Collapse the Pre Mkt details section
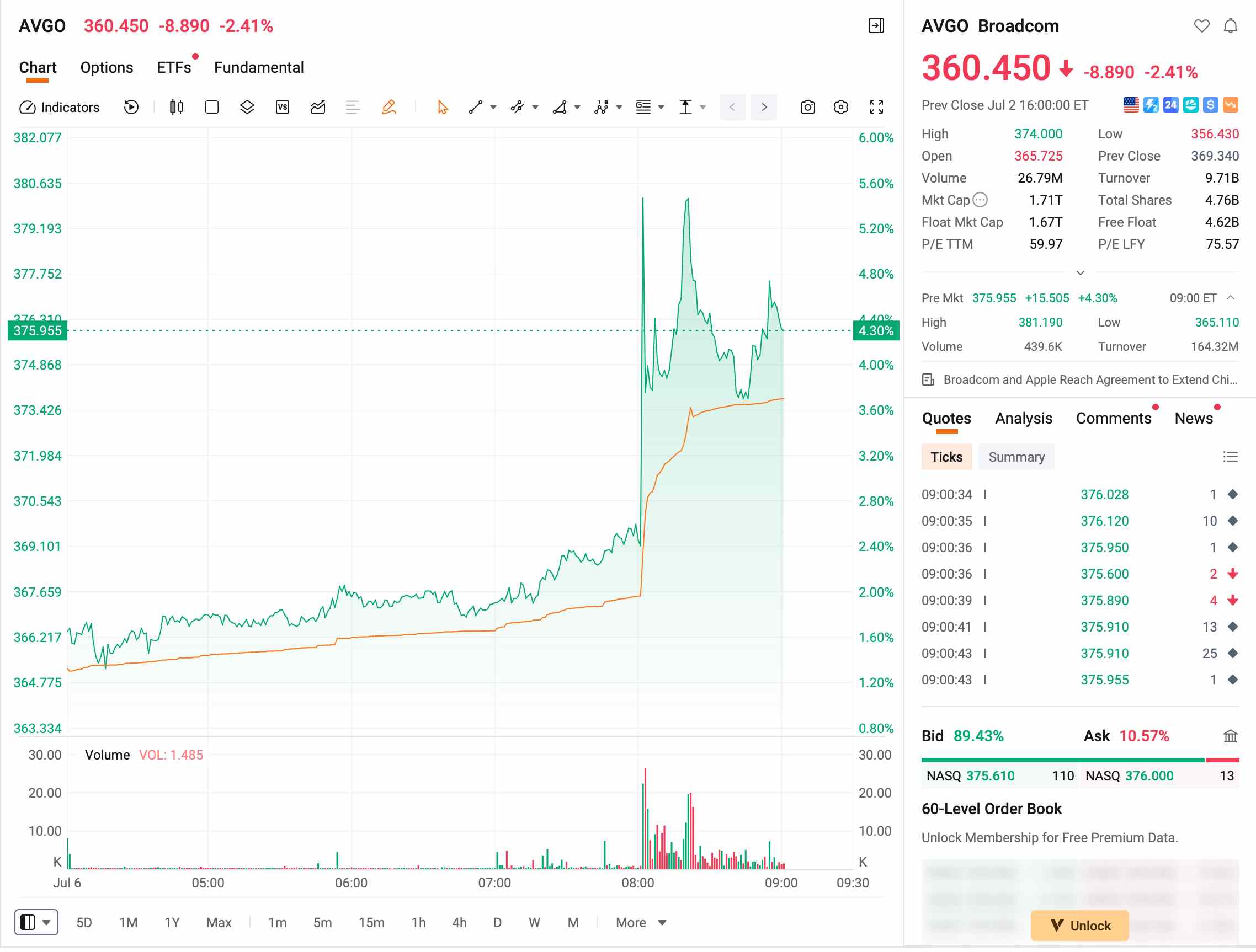The height and width of the screenshot is (952, 1256). click(x=1231, y=298)
